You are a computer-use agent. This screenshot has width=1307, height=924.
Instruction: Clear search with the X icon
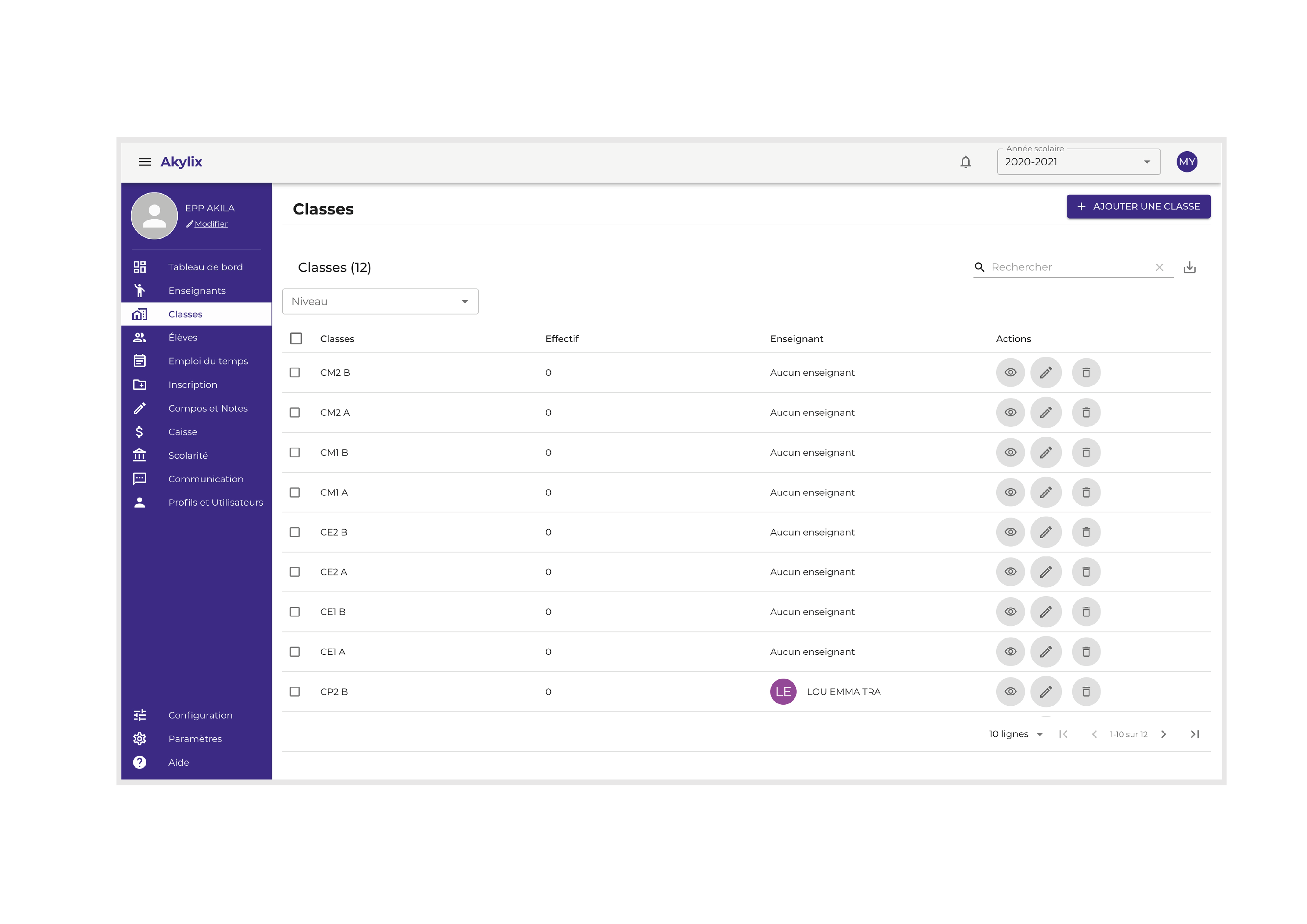(x=1159, y=267)
